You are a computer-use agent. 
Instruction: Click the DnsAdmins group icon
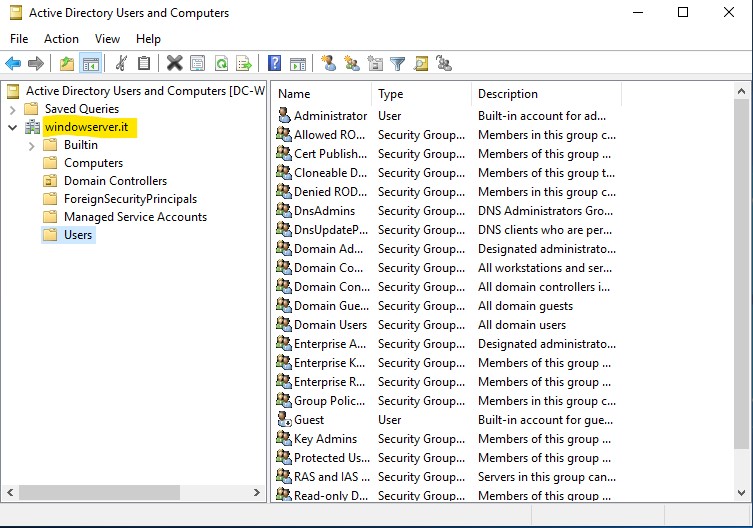284,210
